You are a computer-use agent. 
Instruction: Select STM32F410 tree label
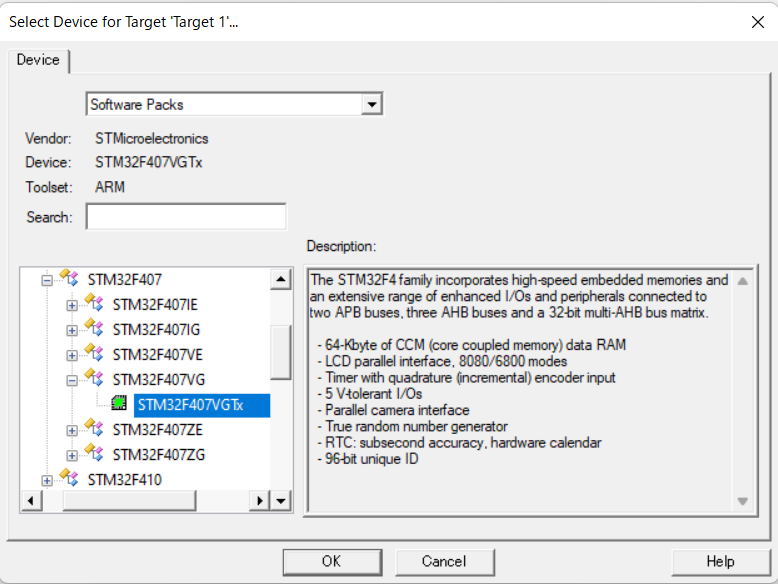coord(125,480)
